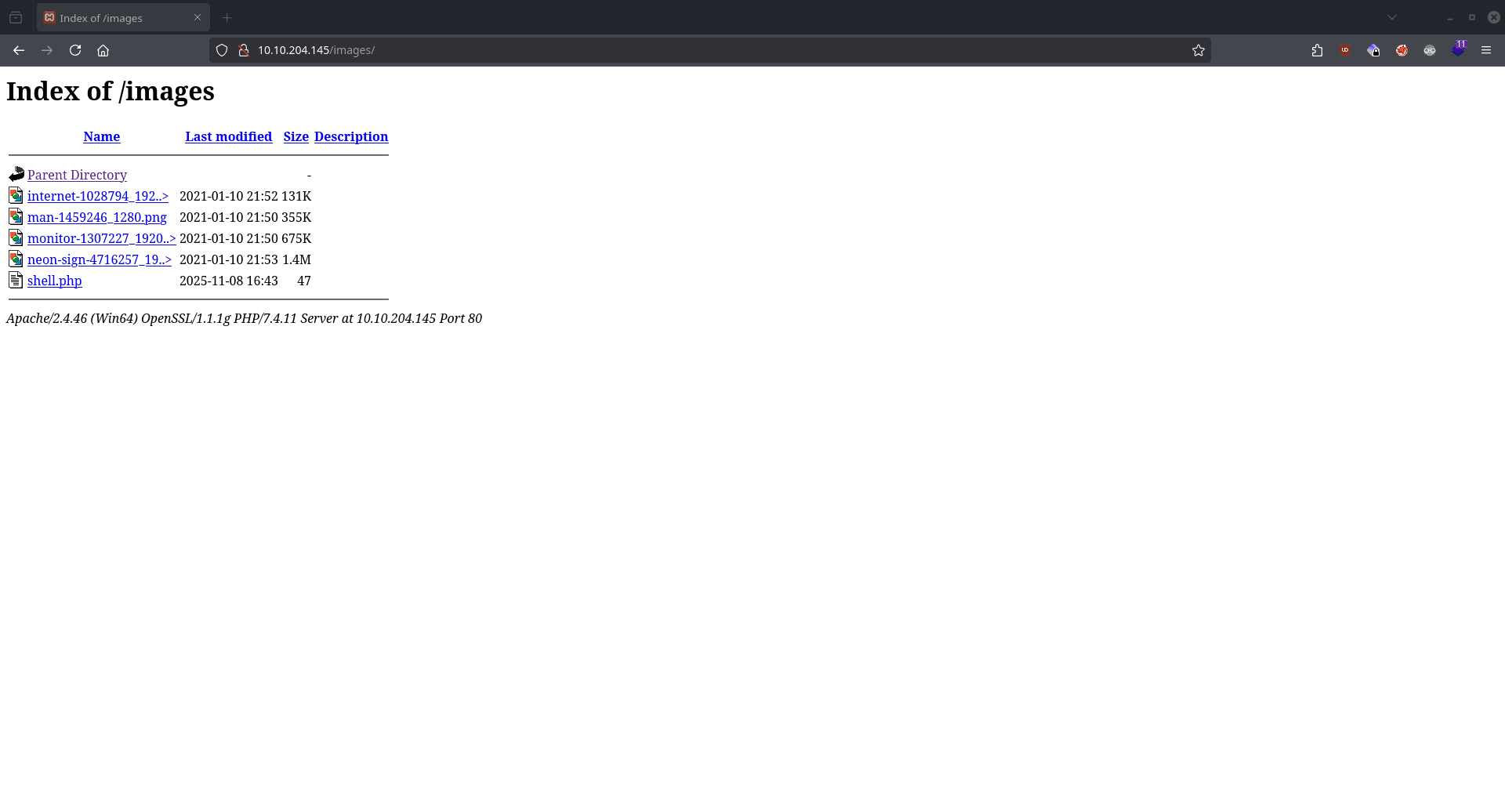Sort listing by Last modified column

[x=228, y=136]
